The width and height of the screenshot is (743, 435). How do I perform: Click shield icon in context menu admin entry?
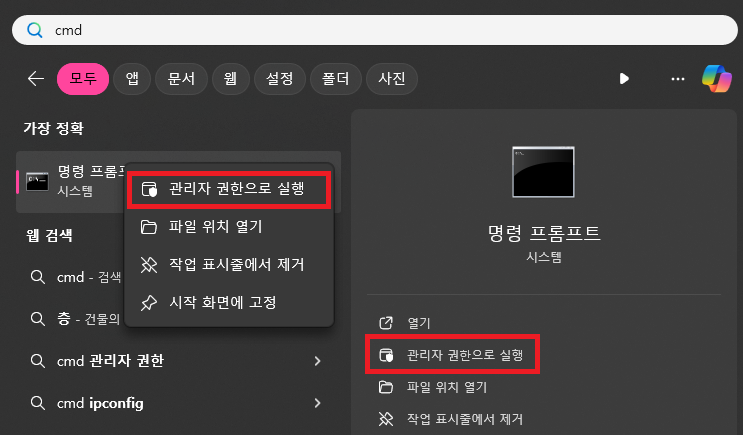click(149, 189)
